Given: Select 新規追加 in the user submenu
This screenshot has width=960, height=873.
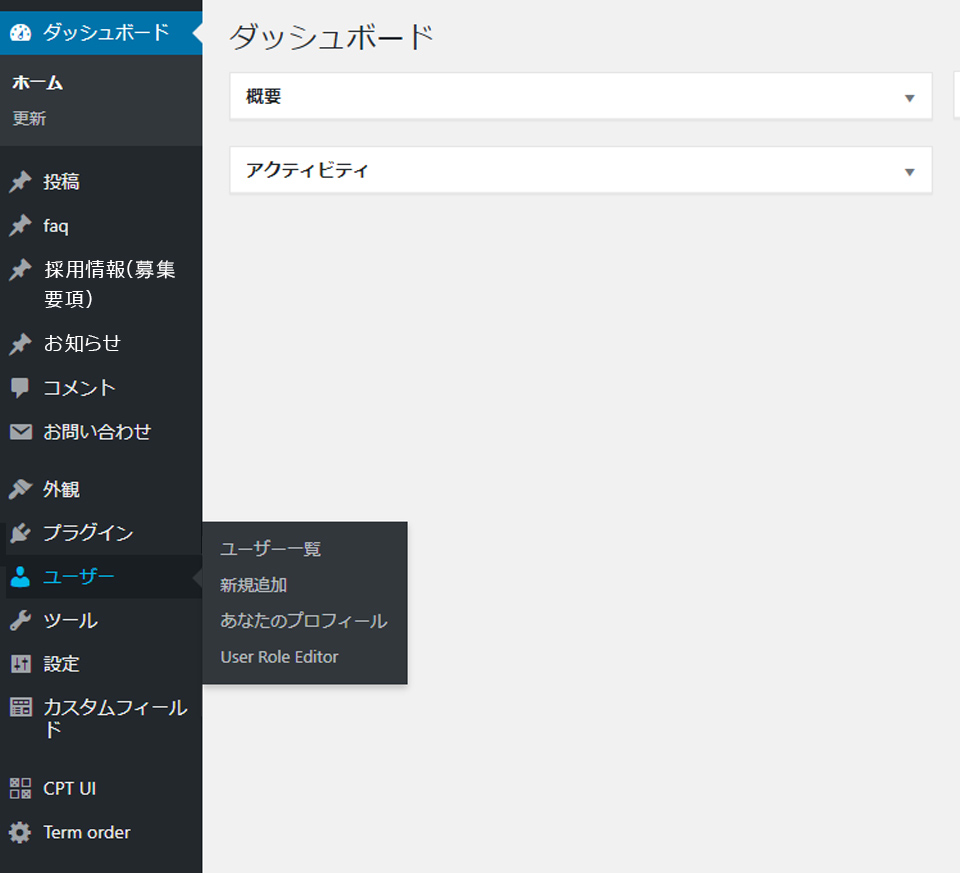Looking at the screenshot, I should click(254, 585).
